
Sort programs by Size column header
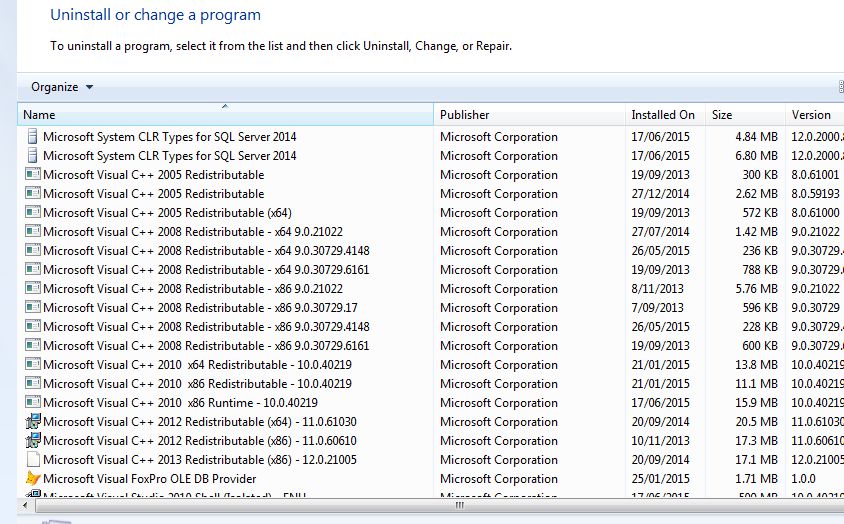click(x=745, y=114)
